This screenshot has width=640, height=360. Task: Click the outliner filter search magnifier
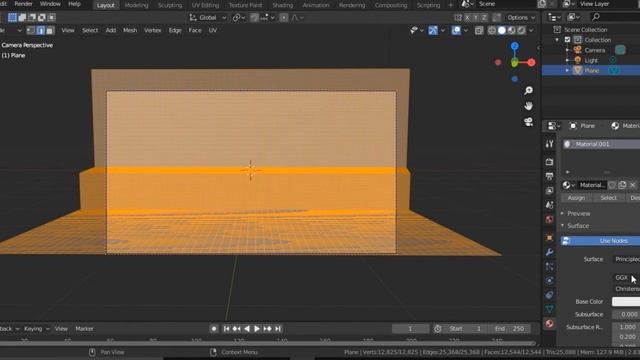(x=596, y=17)
